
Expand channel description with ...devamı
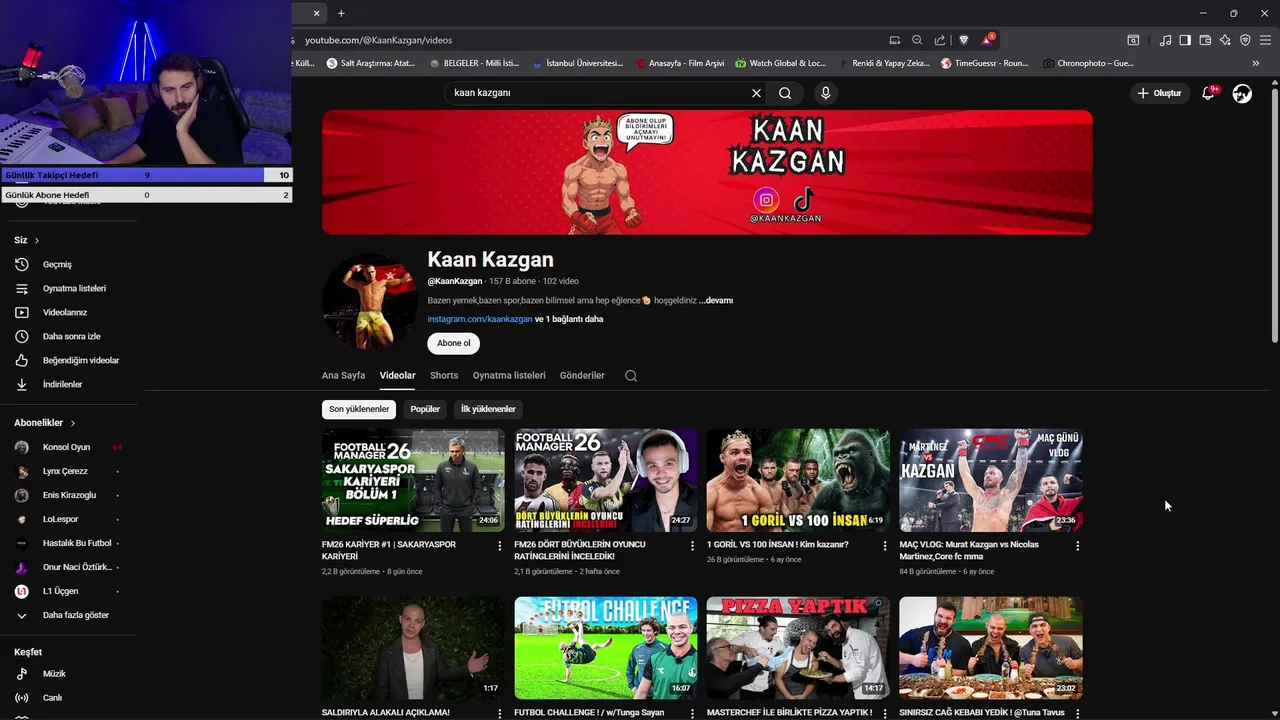click(x=716, y=300)
